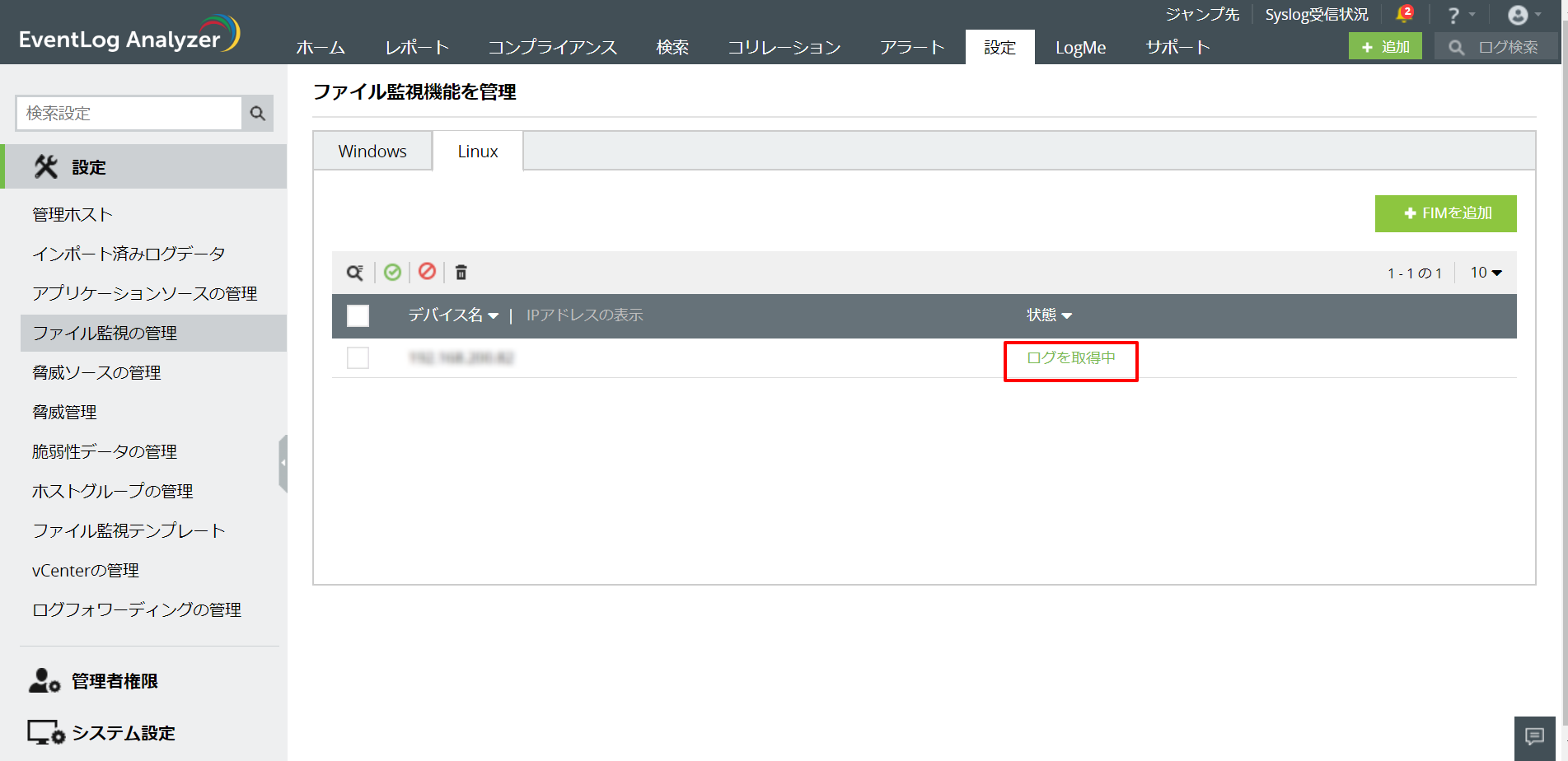Click the feedback chat icon at bottom right
1568x761 pixels.
[1534, 734]
